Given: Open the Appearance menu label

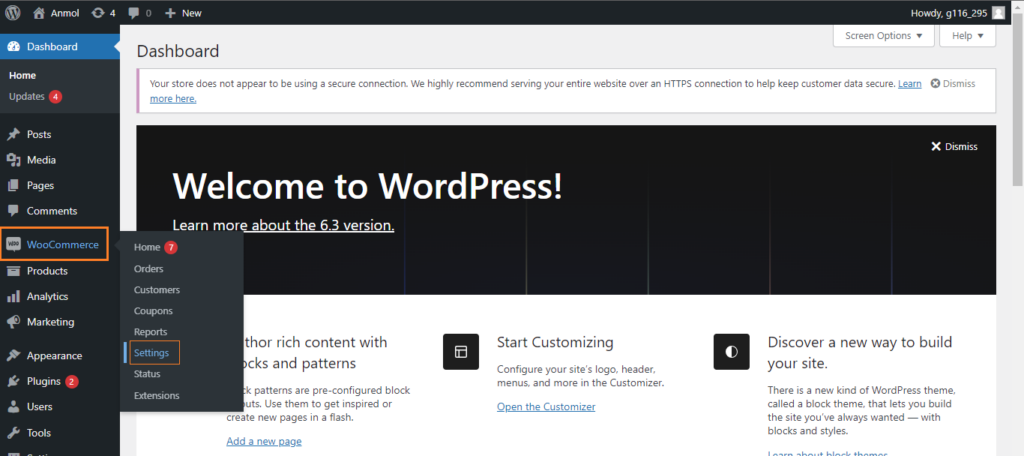Looking at the screenshot, I should coord(54,356).
